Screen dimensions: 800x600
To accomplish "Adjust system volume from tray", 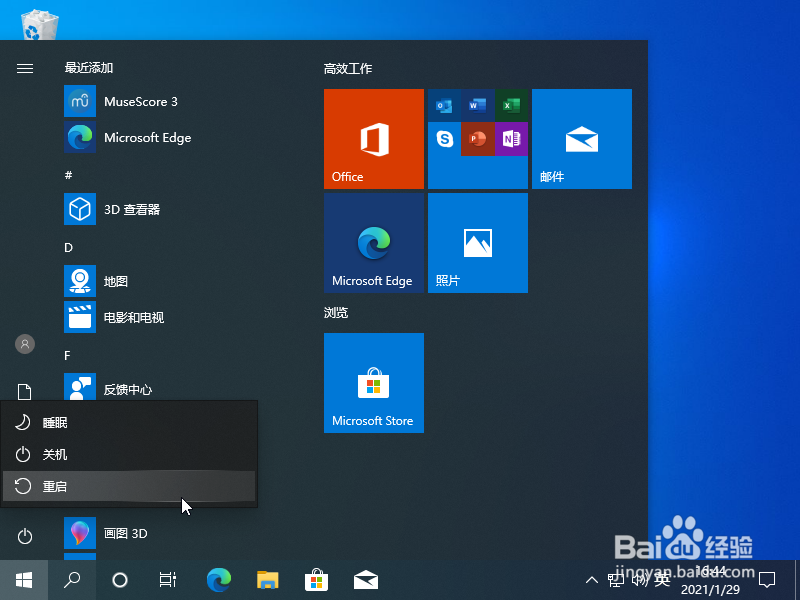I will [637, 579].
